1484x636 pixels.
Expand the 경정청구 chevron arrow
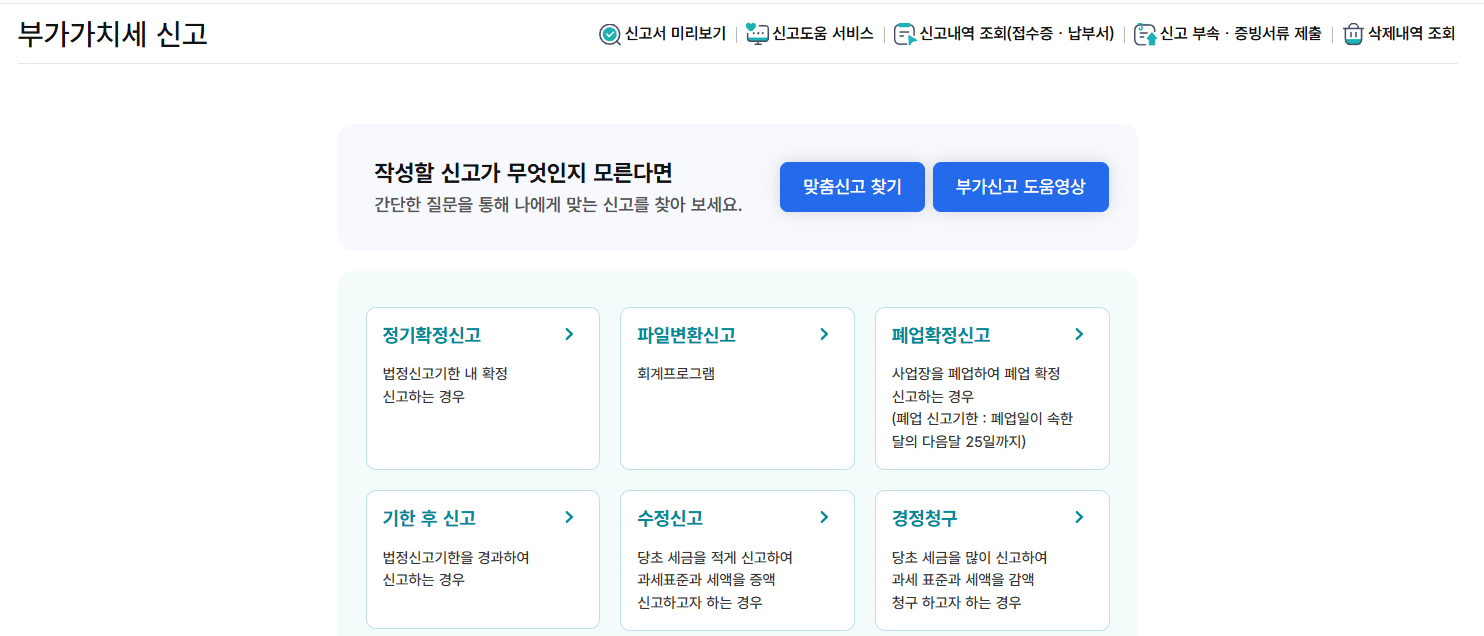1079,517
